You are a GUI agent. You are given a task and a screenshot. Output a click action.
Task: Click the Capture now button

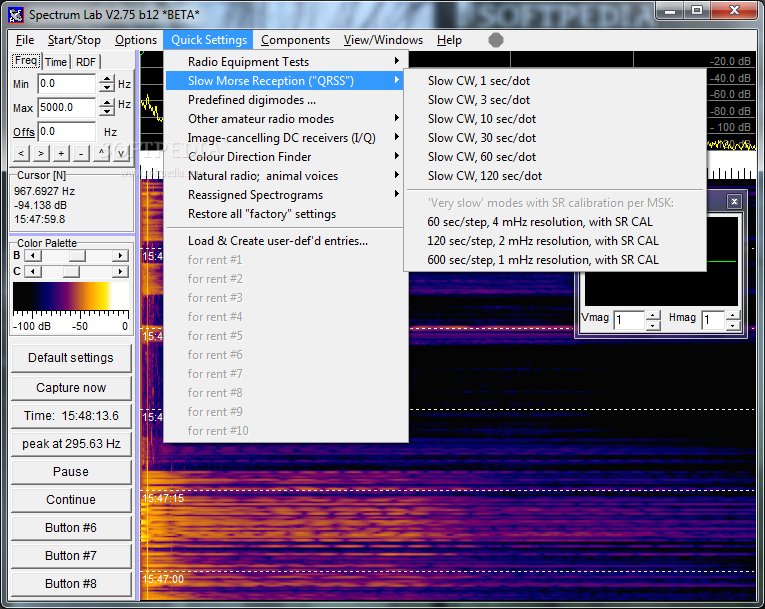click(x=71, y=387)
